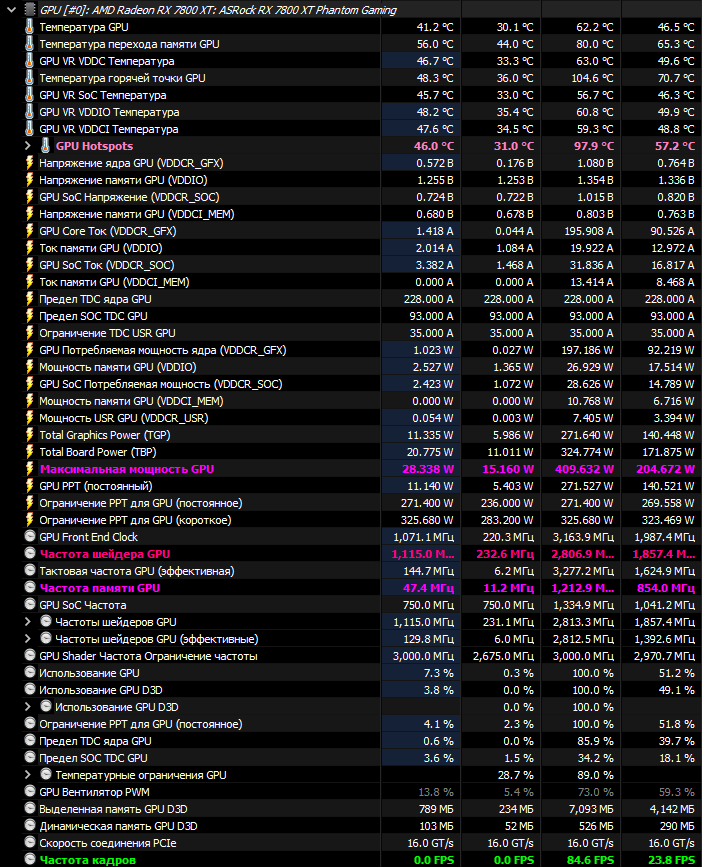Click lightning icon of GPU Core Ток (VDDCR_GFX)

(x=30, y=231)
